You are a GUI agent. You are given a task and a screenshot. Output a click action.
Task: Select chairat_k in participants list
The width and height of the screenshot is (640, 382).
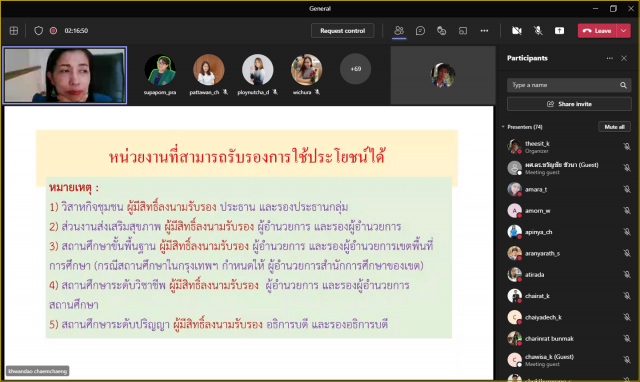tap(568, 296)
